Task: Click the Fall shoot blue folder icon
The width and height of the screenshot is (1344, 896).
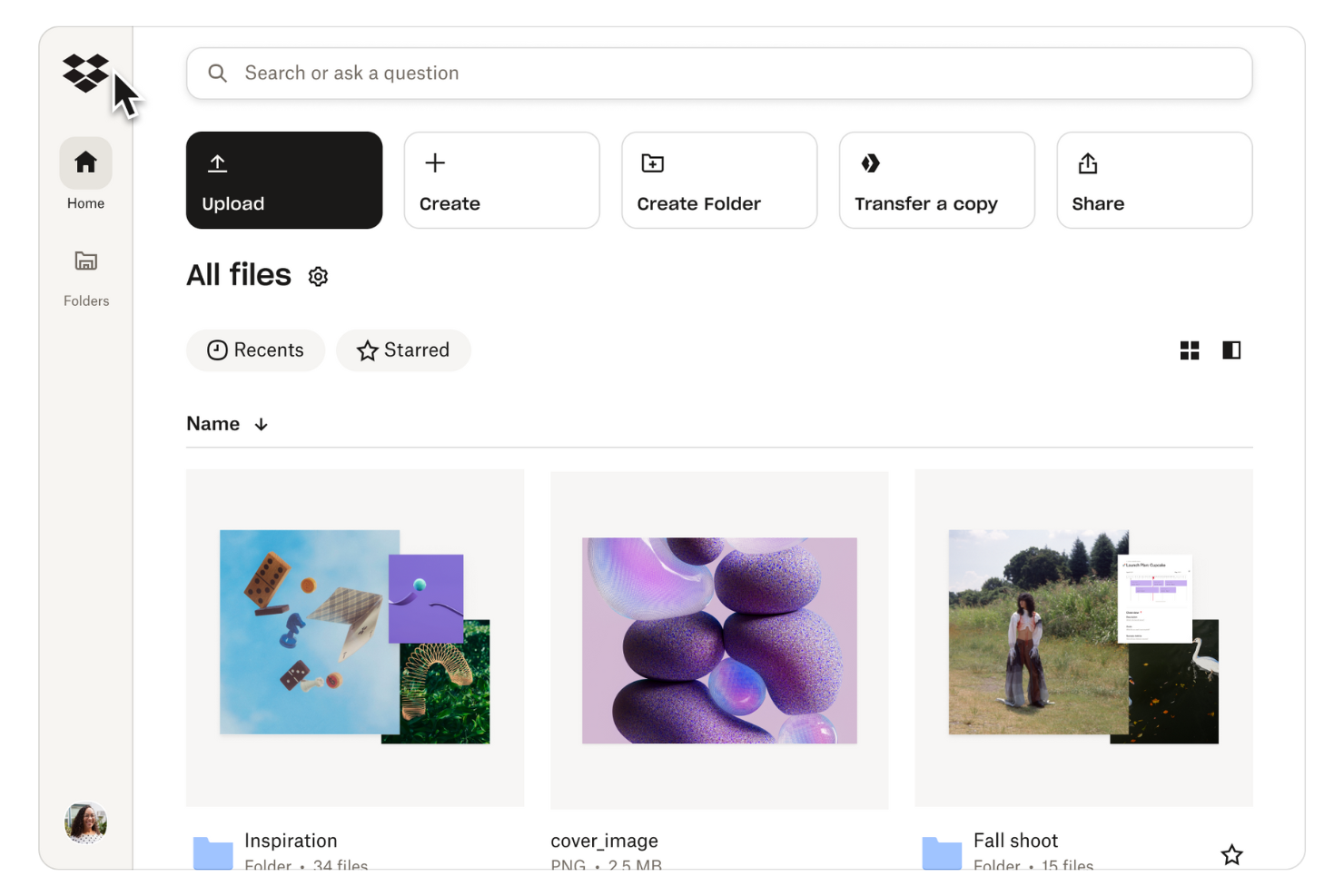Action: tap(942, 852)
